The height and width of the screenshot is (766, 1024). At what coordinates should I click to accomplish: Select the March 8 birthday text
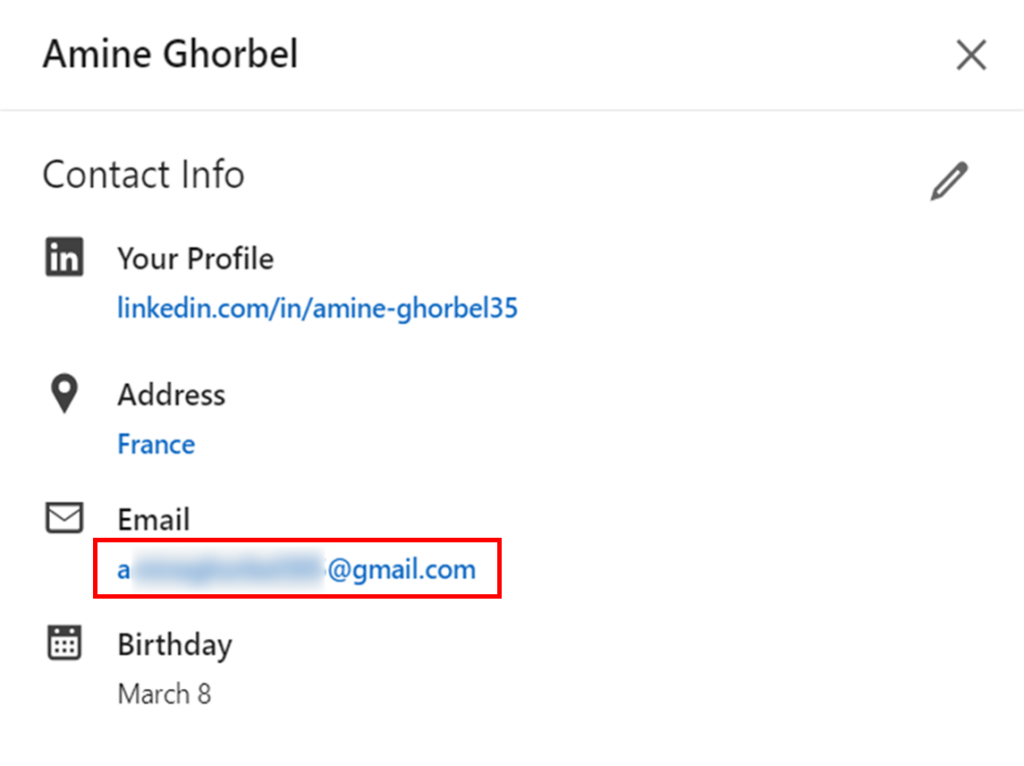point(164,694)
